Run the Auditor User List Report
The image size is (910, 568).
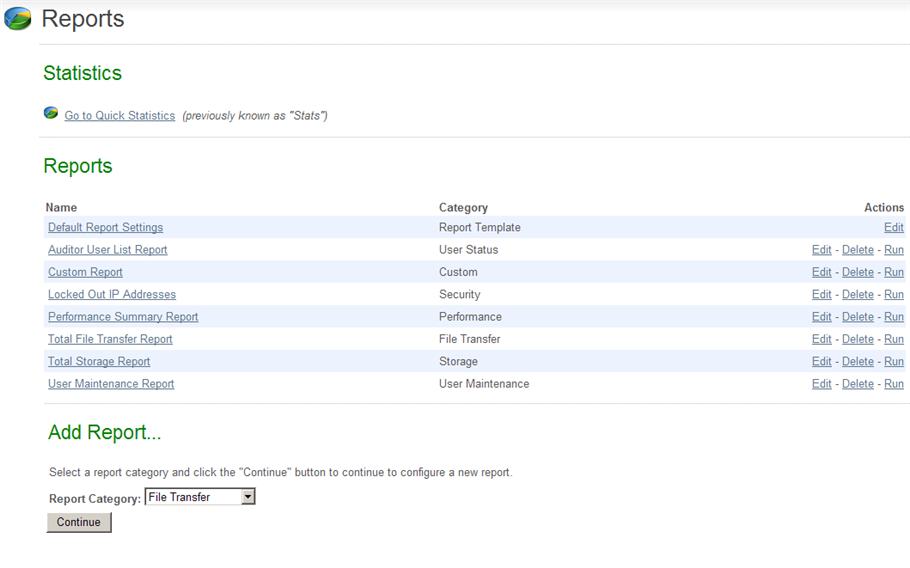[893, 250]
